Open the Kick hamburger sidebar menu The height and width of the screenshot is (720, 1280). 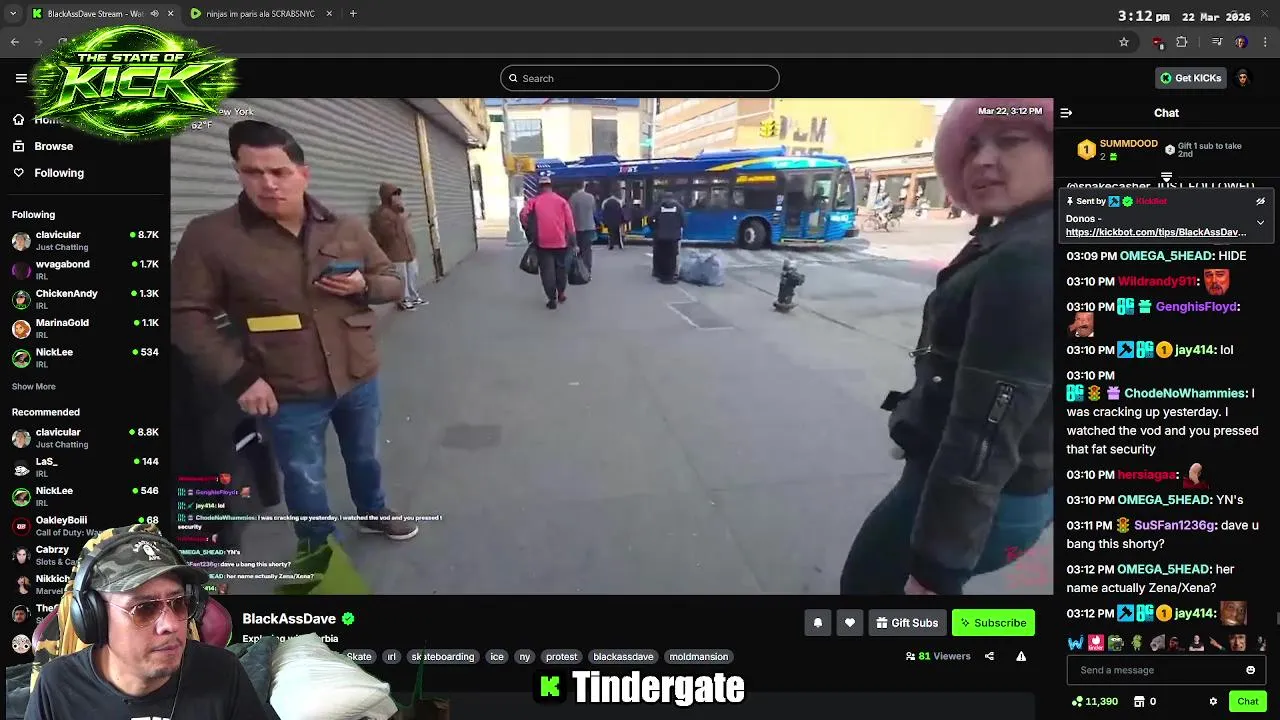tap(21, 78)
